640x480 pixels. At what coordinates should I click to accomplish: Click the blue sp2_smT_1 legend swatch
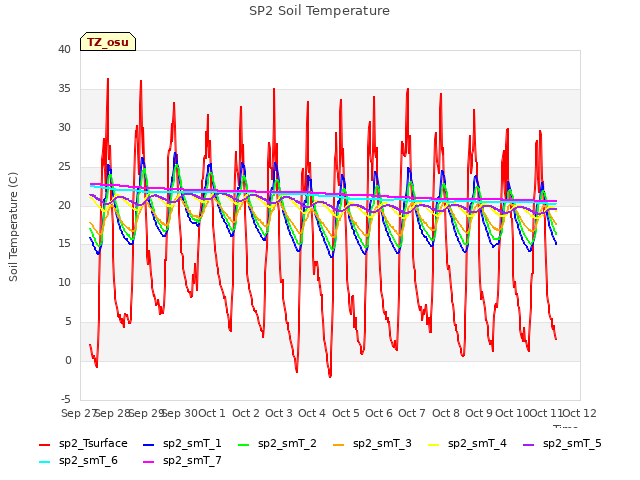149,444
